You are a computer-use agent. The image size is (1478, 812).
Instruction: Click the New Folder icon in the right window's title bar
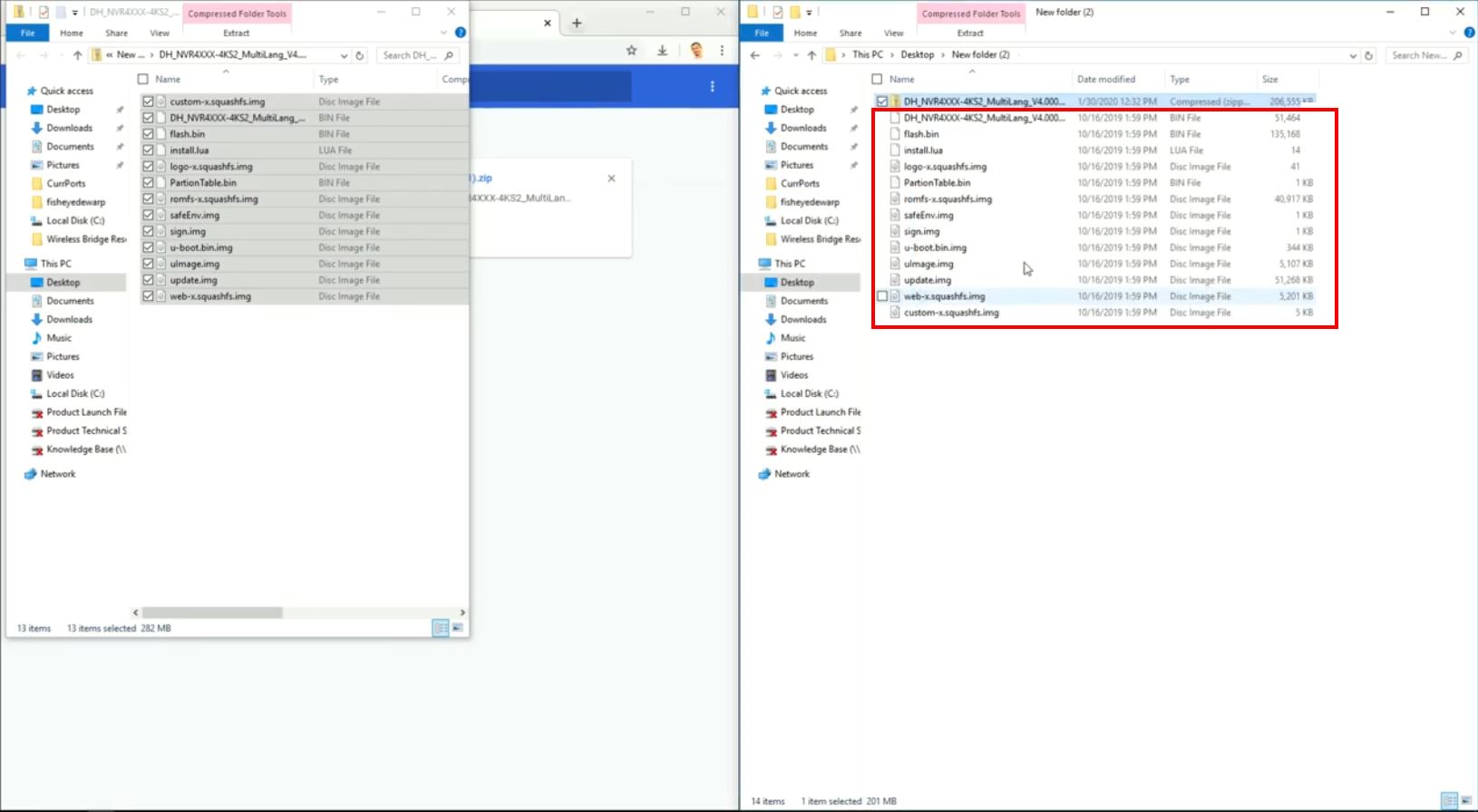(x=794, y=13)
